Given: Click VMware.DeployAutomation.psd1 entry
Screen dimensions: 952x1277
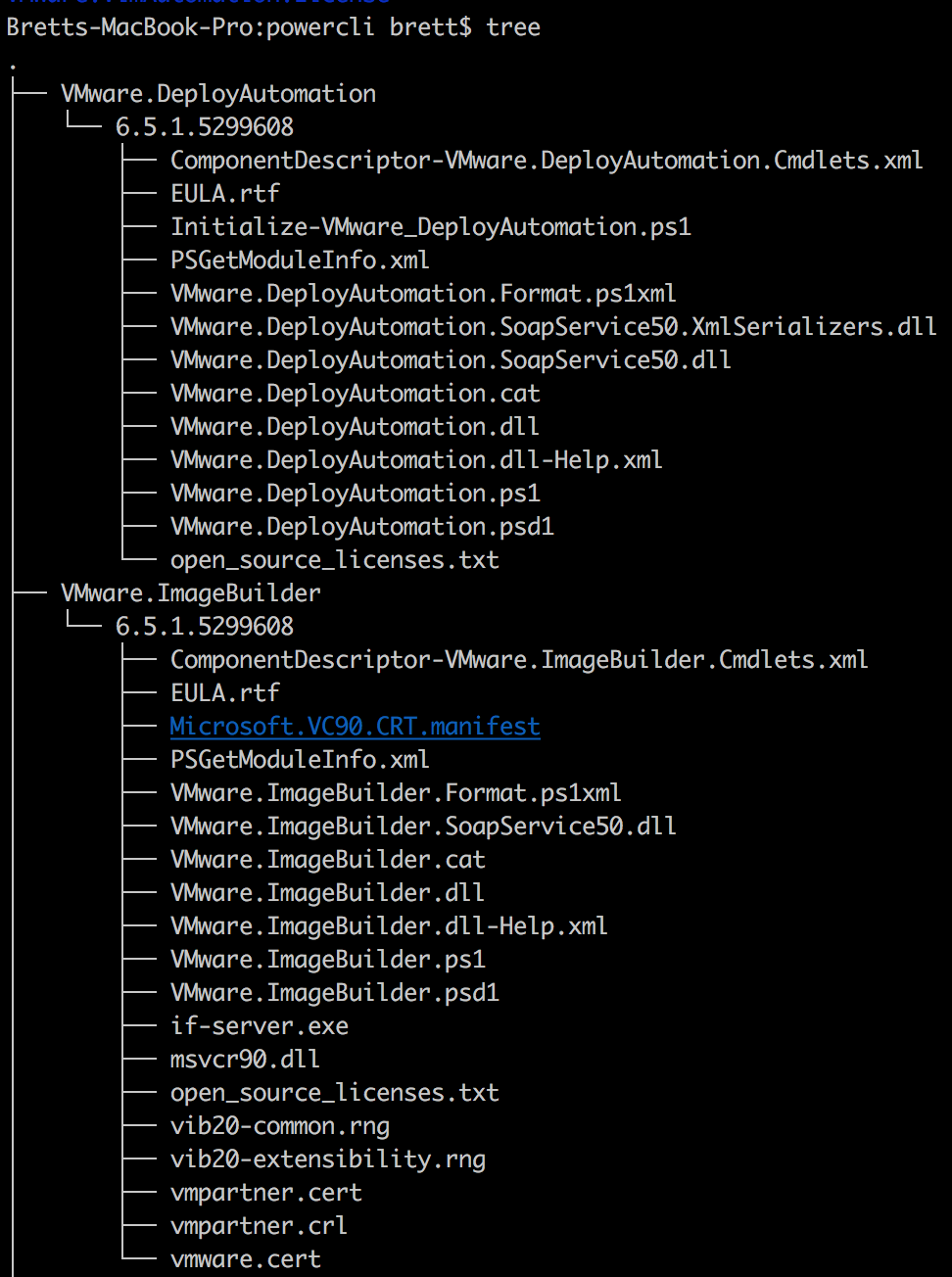Looking at the screenshot, I should click(362, 527).
